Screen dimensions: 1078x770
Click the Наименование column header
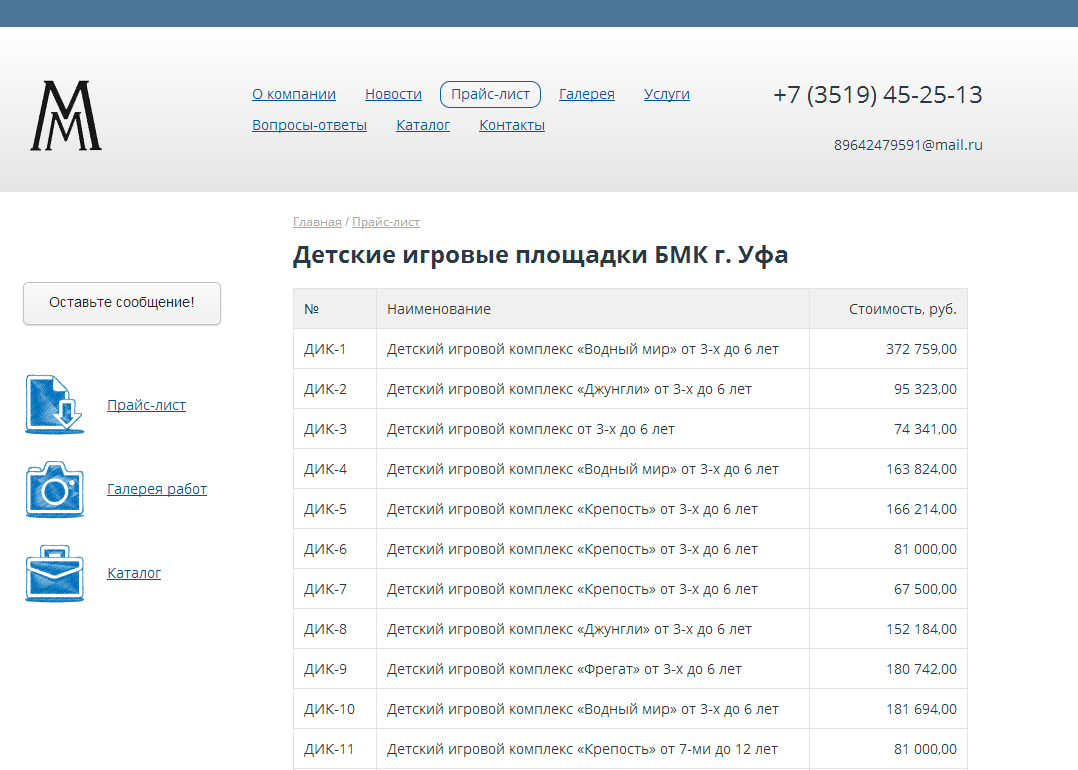tap(593, 309)
